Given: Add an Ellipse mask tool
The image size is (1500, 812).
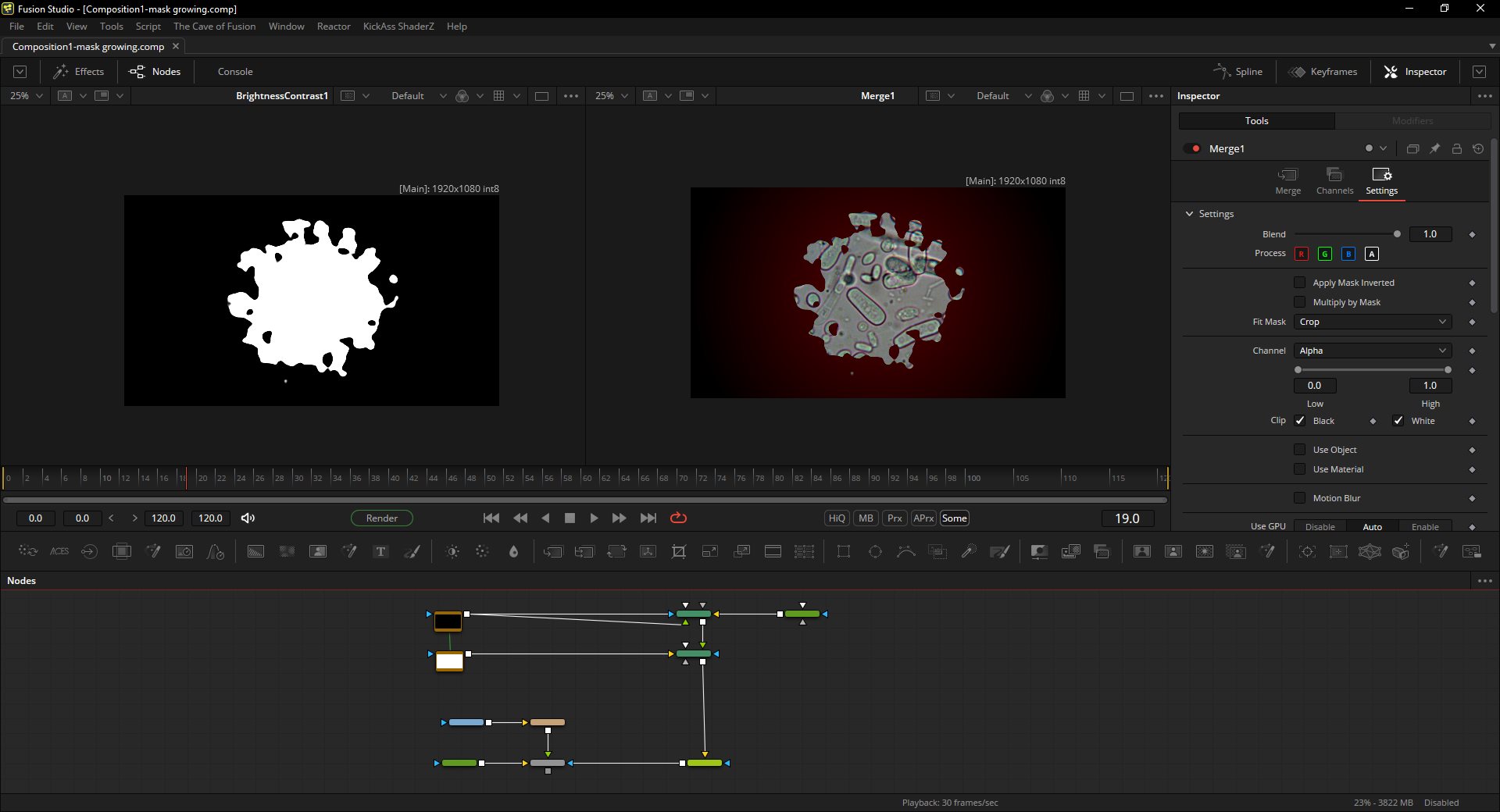Looking at the screenshot, I should click(x=875, y=551).
